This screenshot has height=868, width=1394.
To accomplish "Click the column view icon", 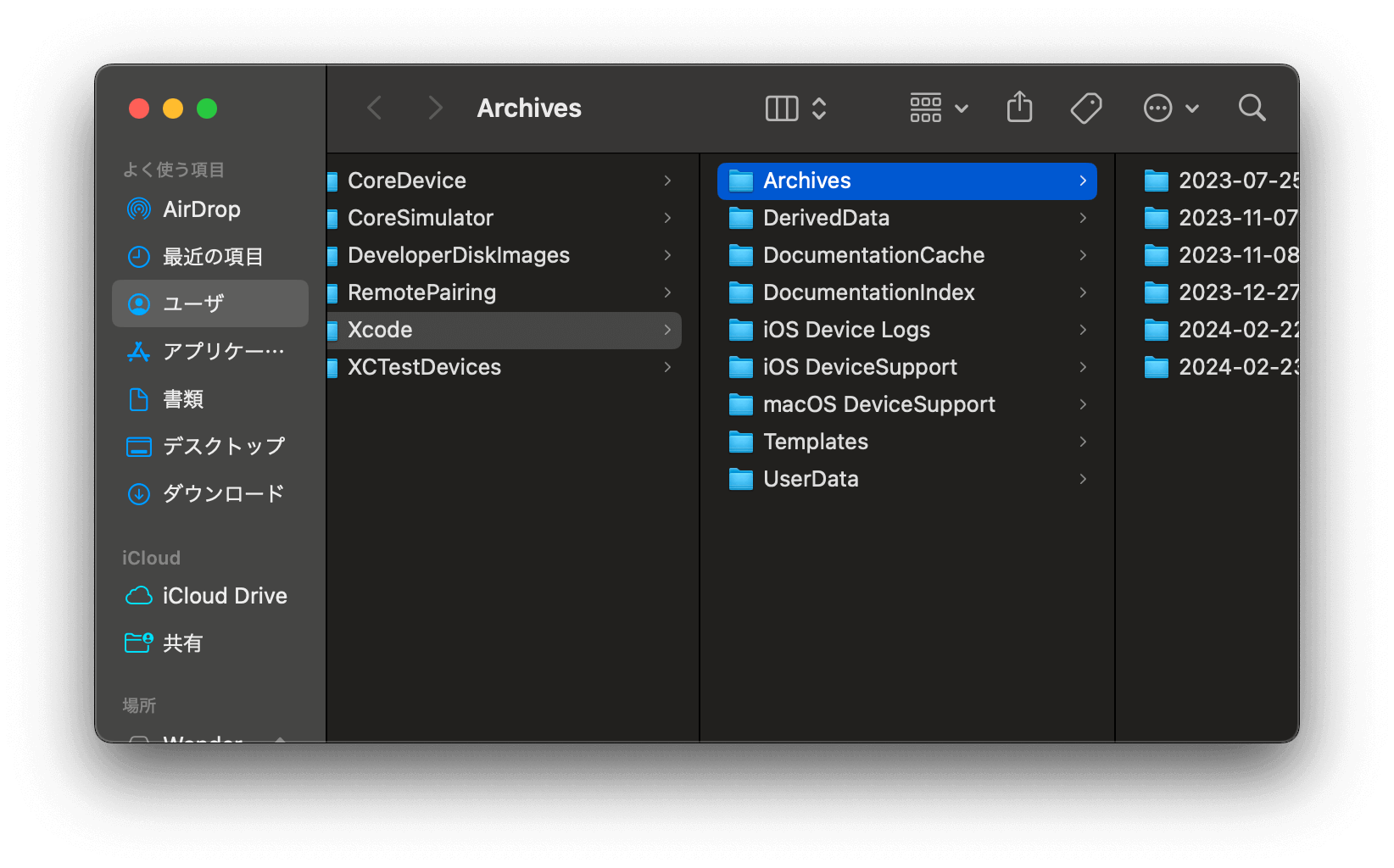I will [x=782, y=108].
